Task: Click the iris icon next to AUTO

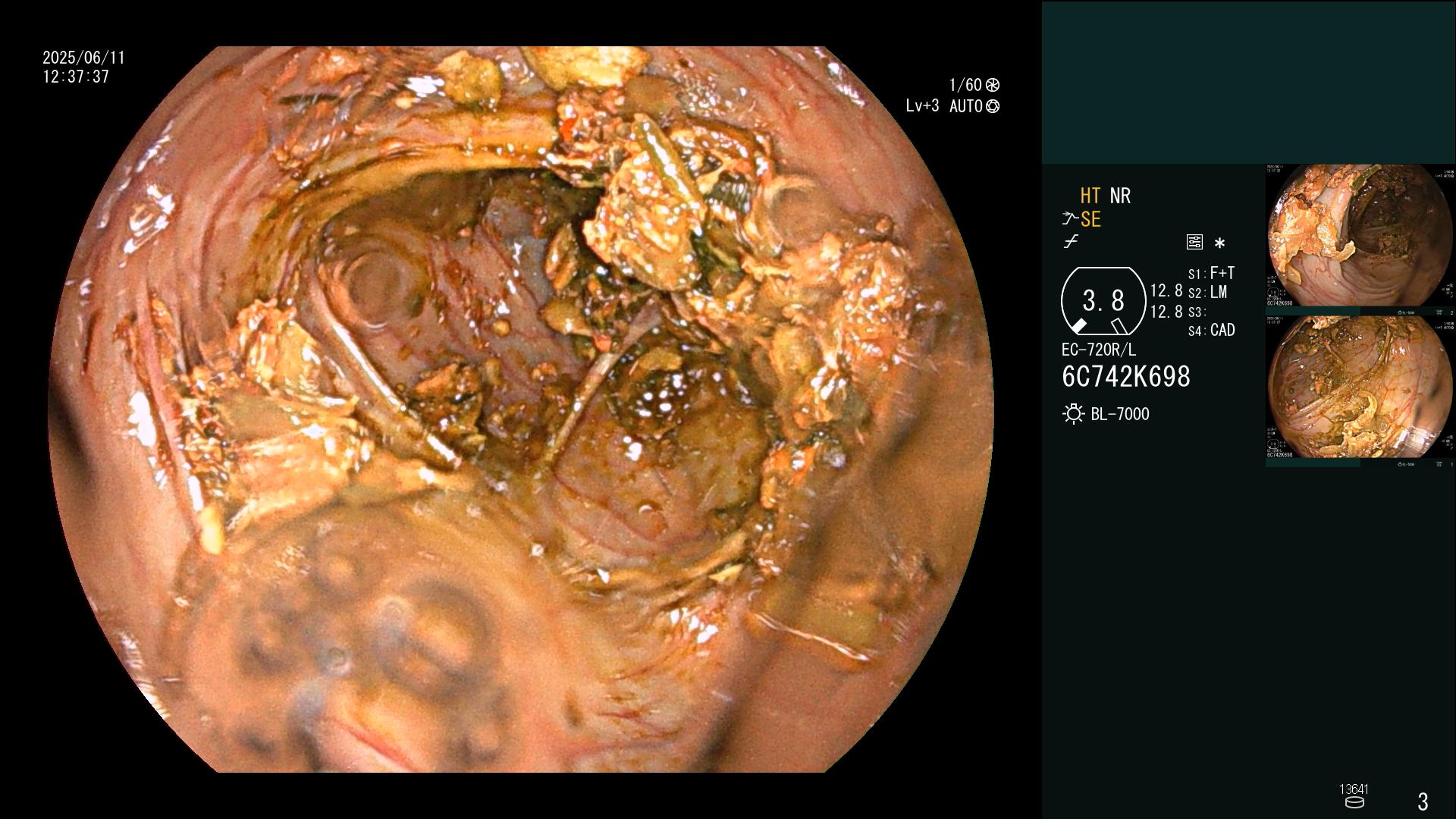Action: click(x=992, y=106)
